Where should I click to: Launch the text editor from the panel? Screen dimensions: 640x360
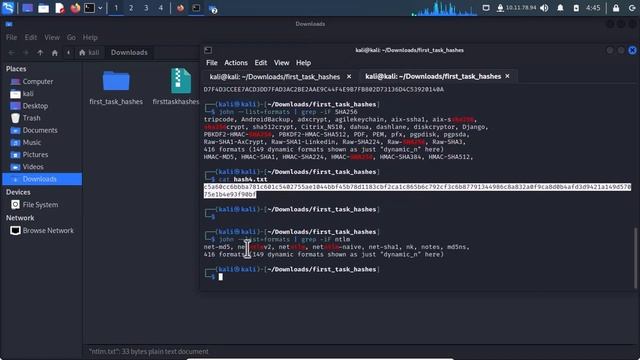[60, 8]
